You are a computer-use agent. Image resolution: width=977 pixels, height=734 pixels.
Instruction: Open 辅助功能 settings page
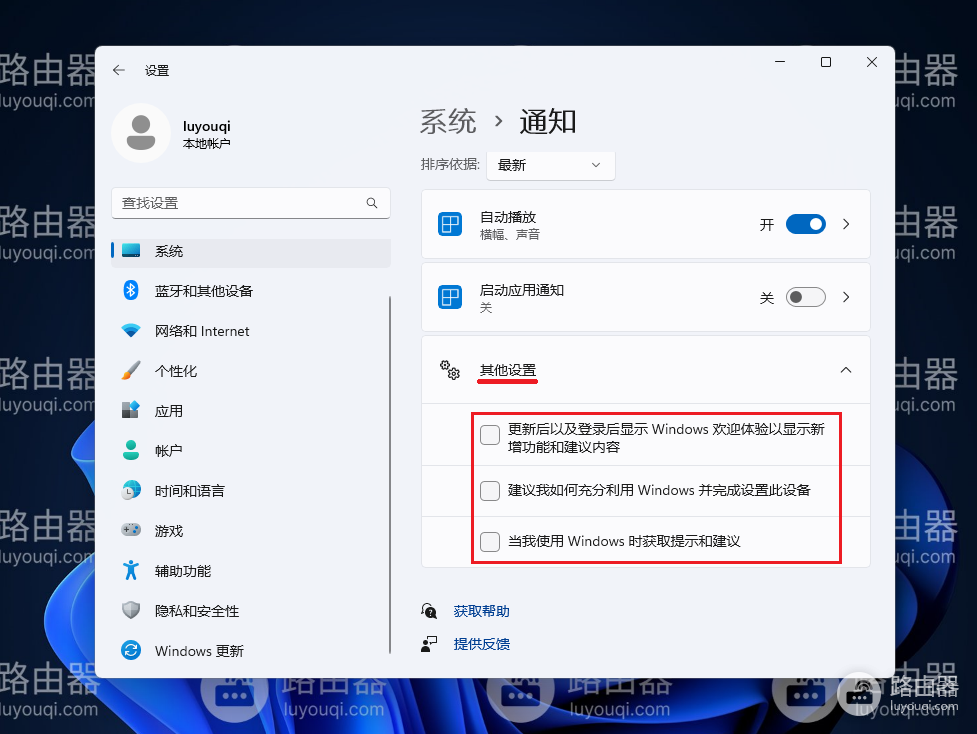point(251,571)
